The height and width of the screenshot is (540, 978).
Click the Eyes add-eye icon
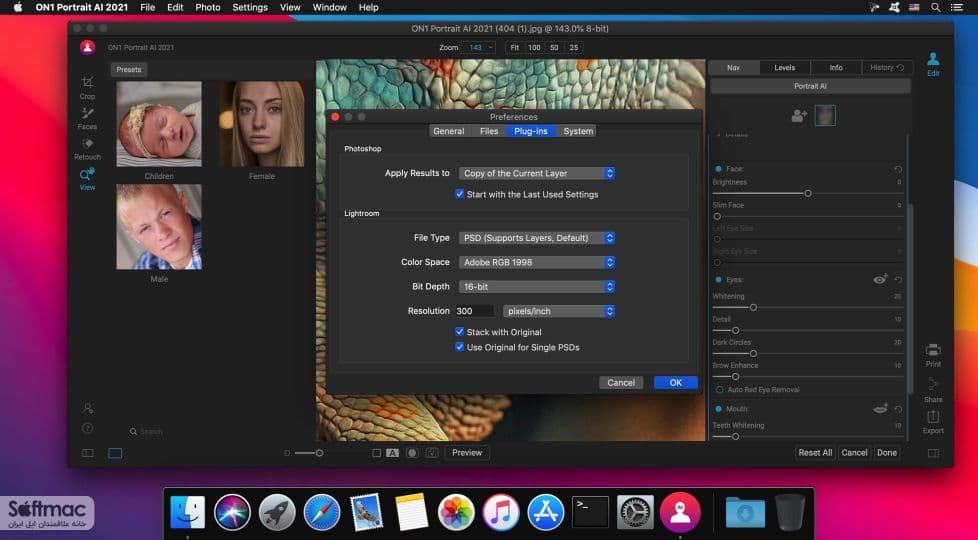tap(880, 279)
